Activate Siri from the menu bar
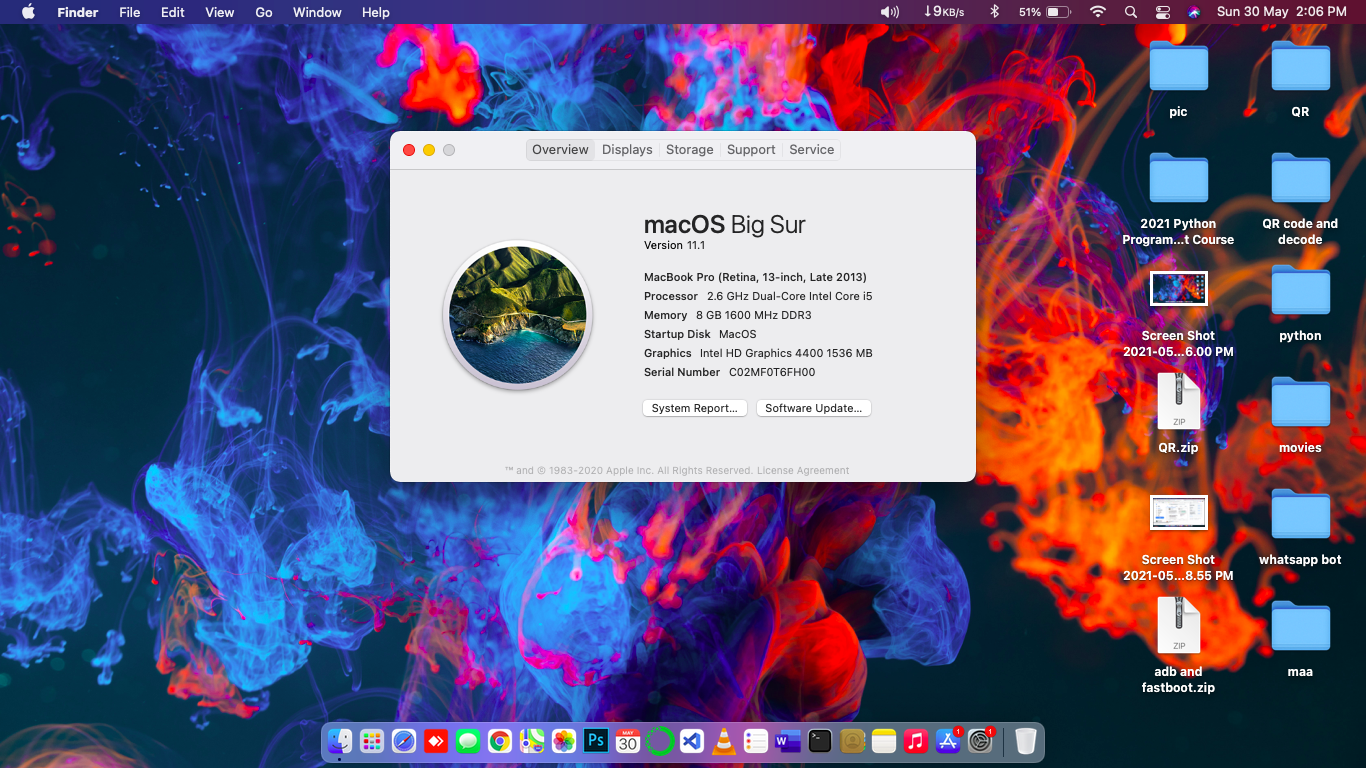The image size is (1366, 768). [1194, 12]
